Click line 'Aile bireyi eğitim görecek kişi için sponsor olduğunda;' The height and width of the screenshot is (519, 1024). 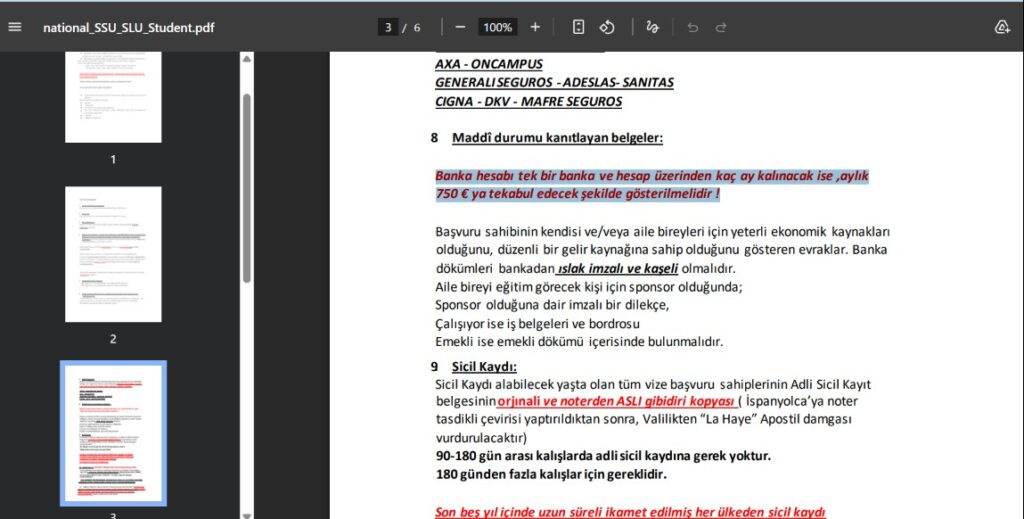point(588,287)
